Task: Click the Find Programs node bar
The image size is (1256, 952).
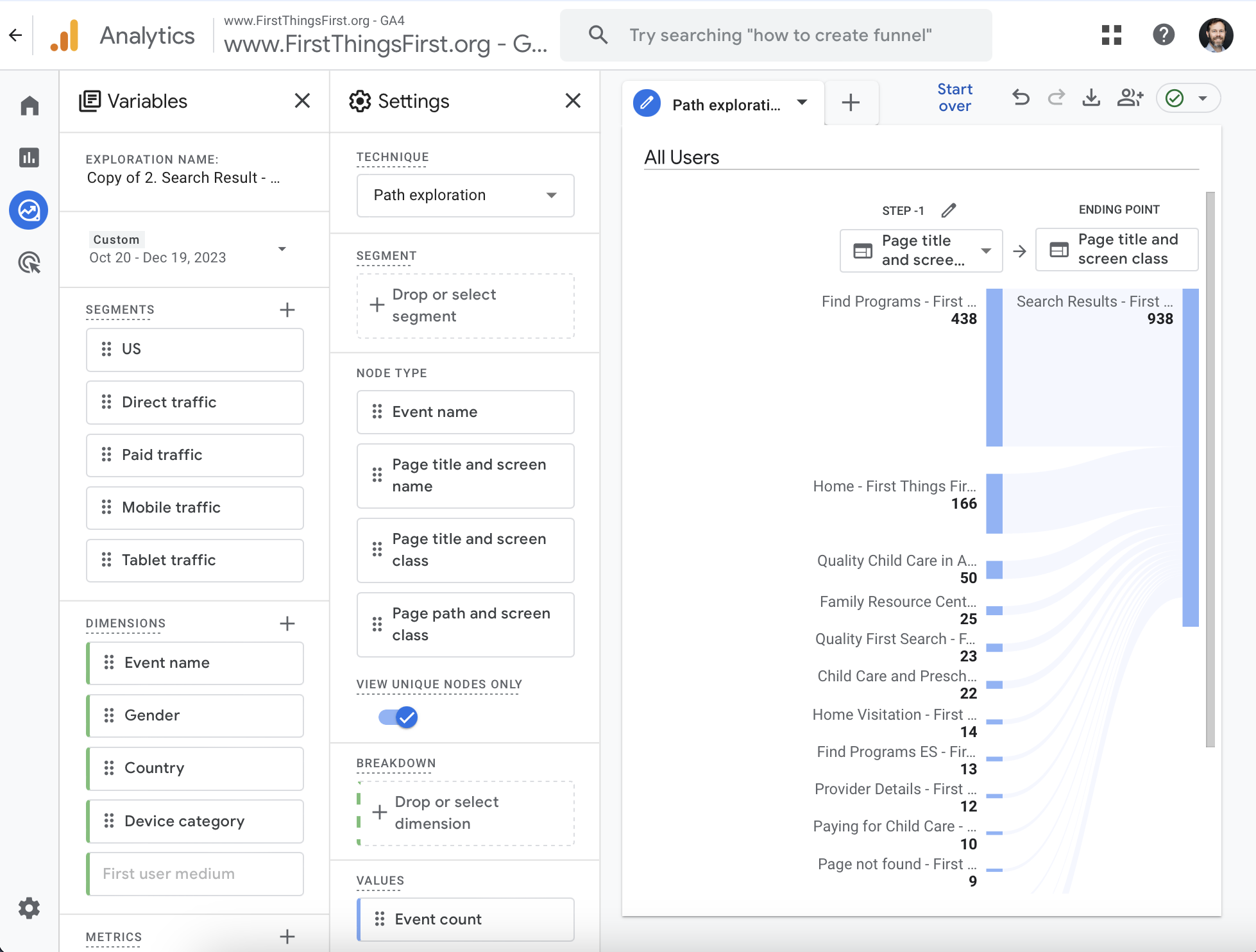Action: click(994, 367)
